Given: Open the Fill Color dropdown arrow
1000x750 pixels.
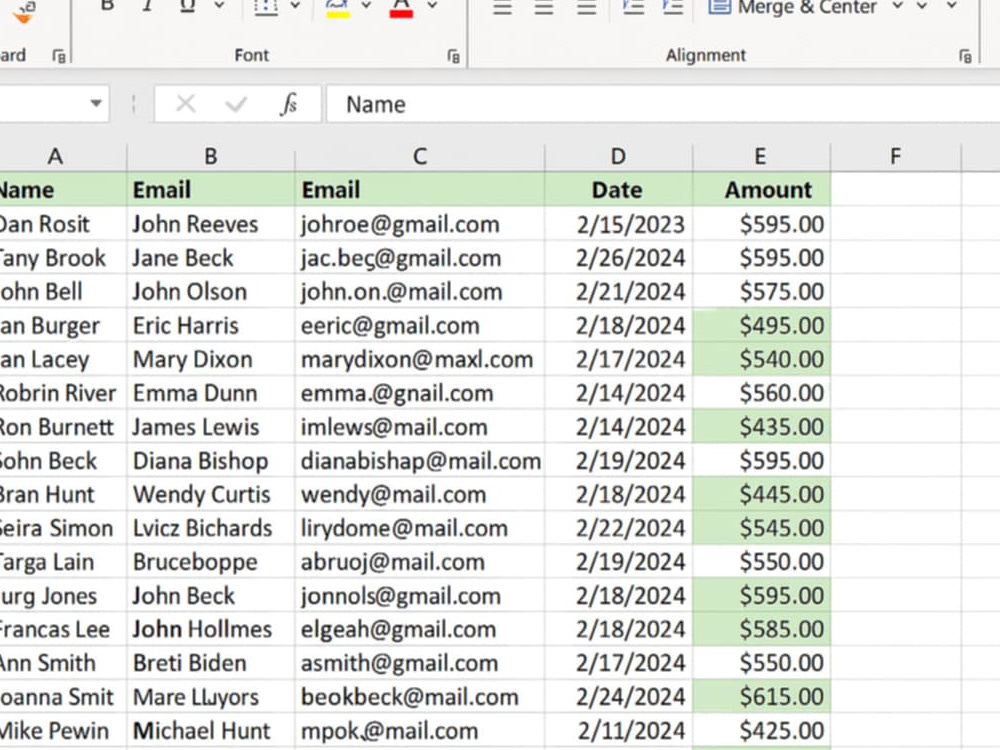Looking at the screenshot, I should (366, 6).
